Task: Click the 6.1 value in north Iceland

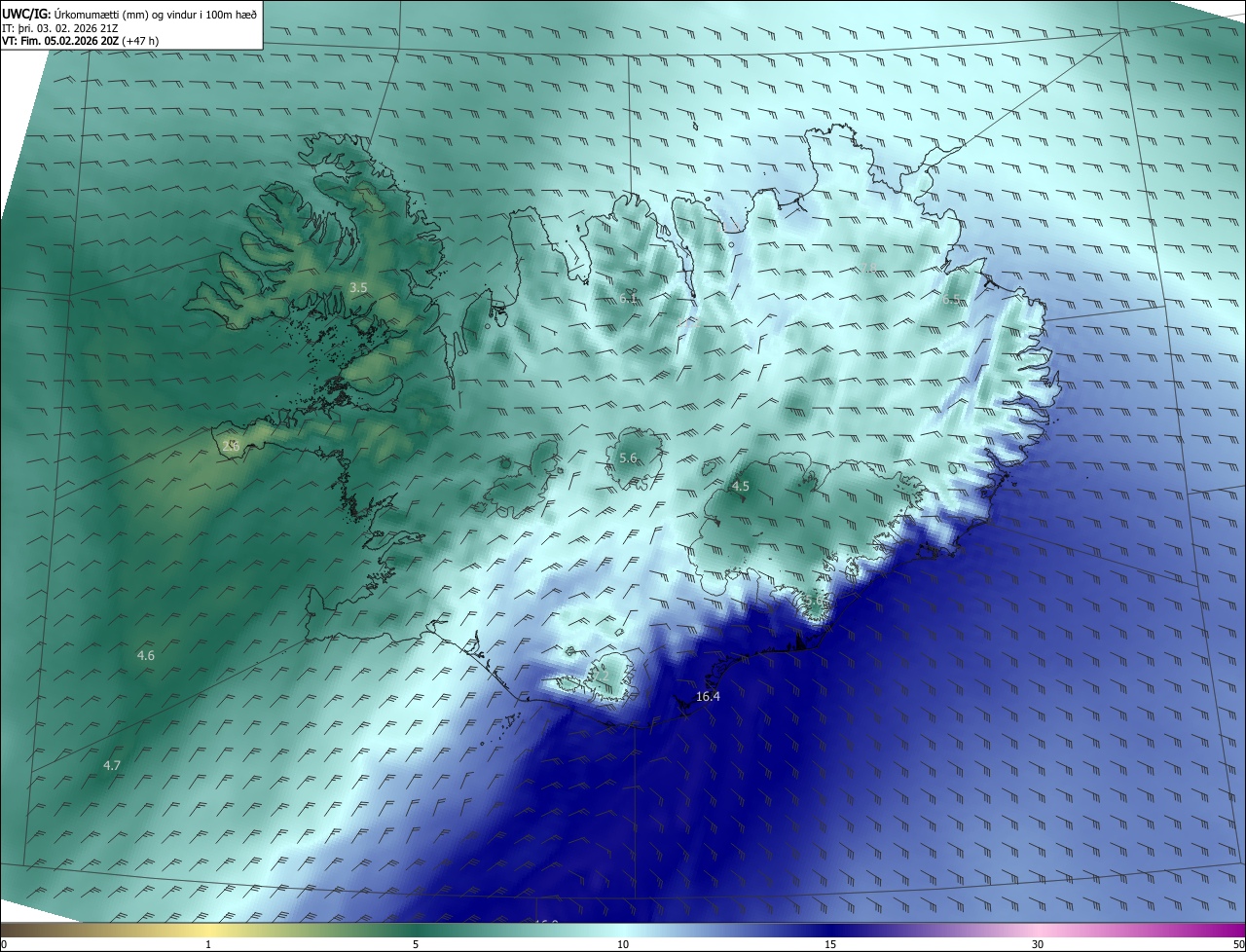Action: [x=628, y=299]
